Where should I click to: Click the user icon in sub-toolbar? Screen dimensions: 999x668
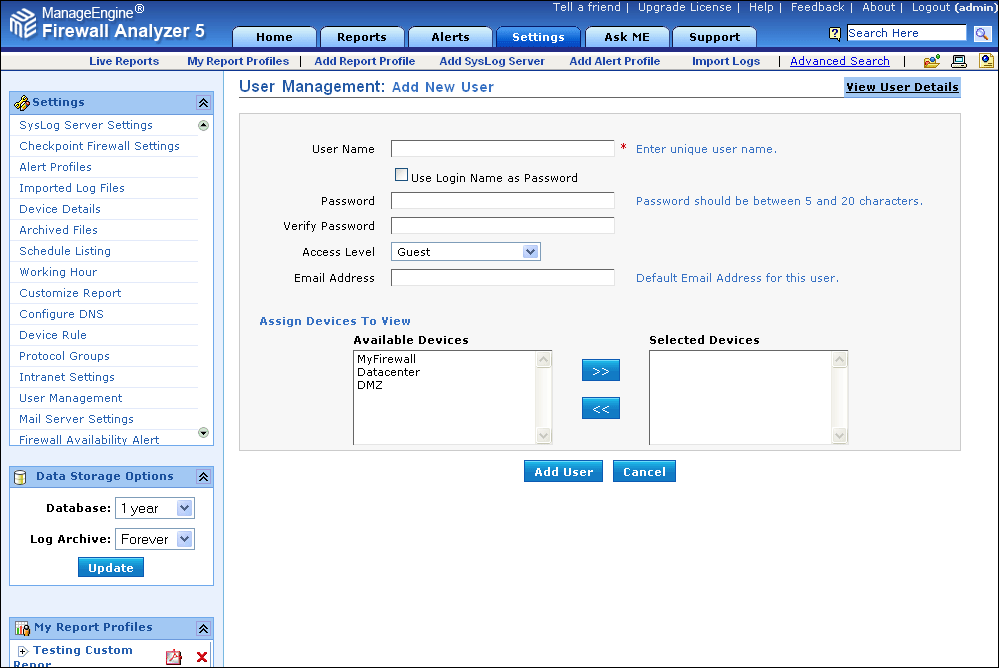[931, 61]
